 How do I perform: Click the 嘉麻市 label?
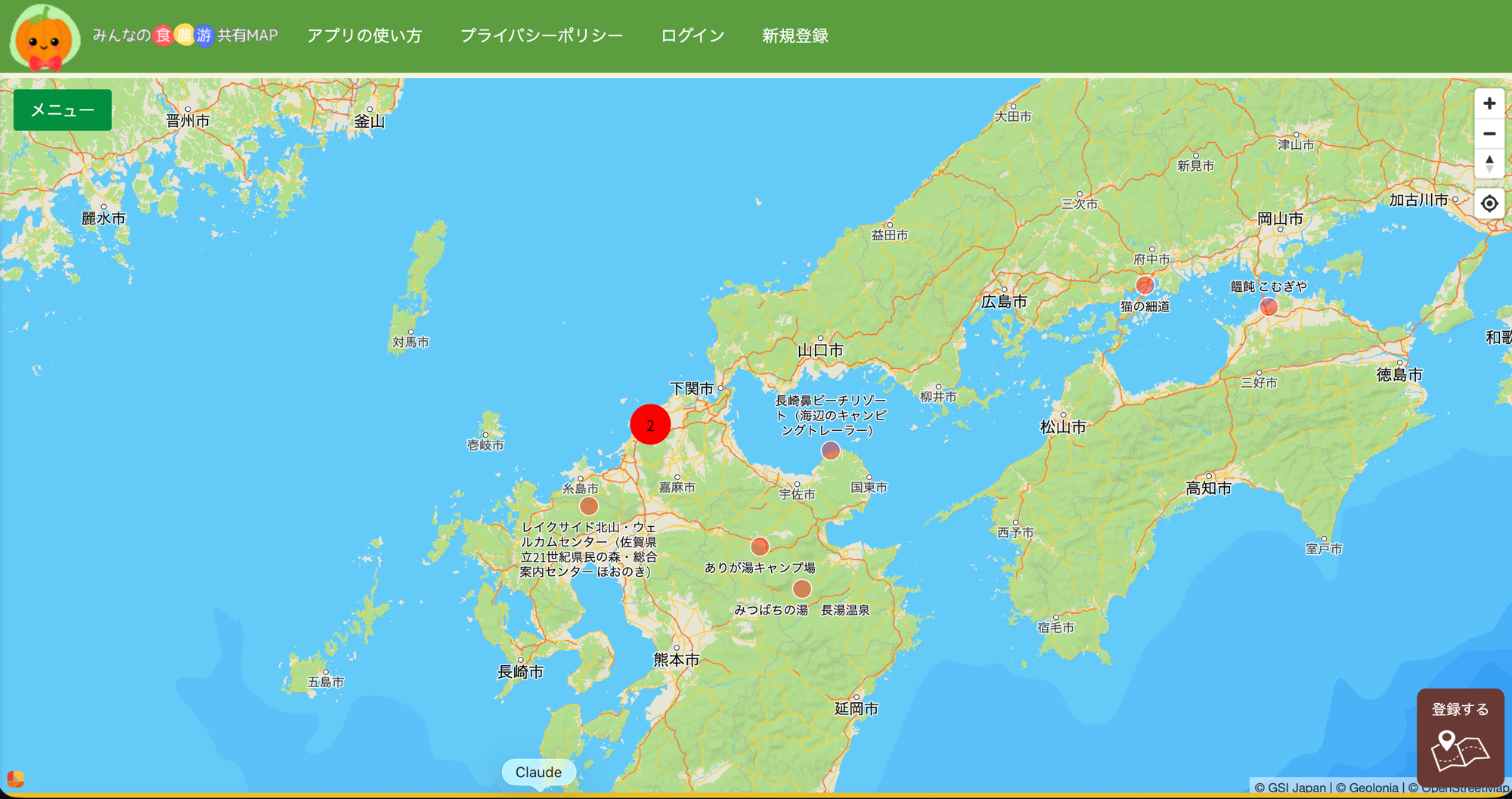[x=677, y=488]
